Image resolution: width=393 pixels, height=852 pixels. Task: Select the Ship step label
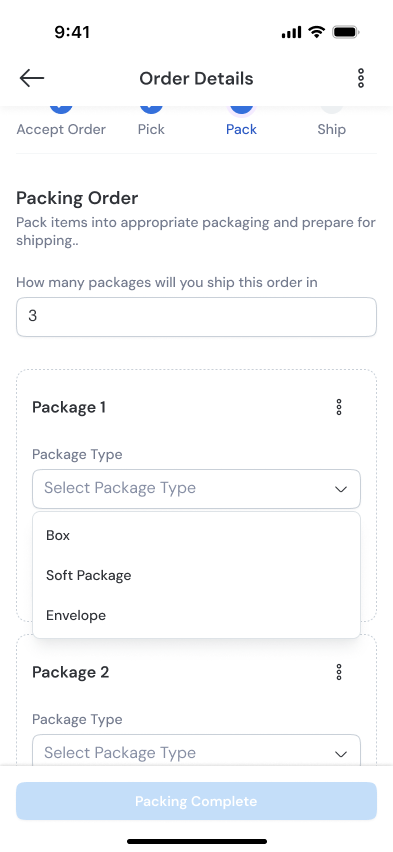tap(332, 130)
